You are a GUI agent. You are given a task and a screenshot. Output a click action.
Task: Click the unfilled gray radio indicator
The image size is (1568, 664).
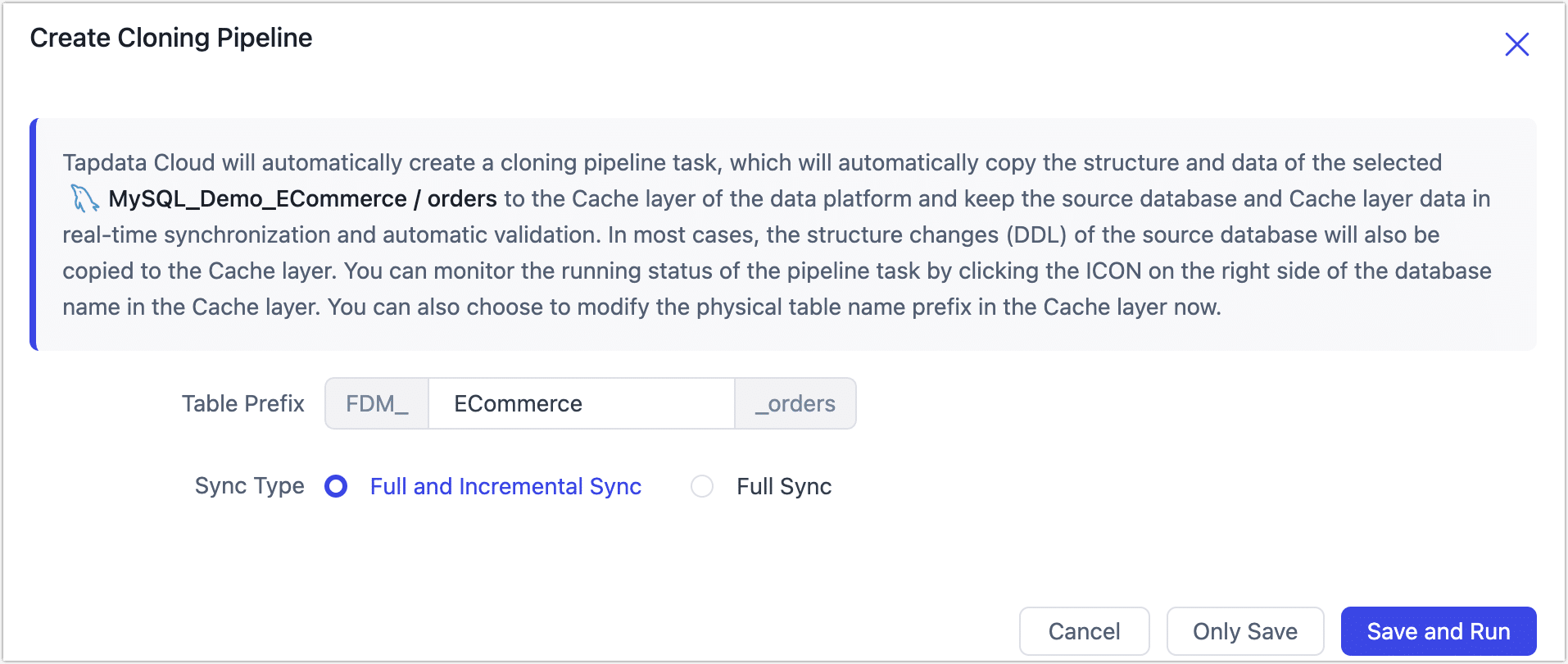pyautogui.click(x=702, y=486)
